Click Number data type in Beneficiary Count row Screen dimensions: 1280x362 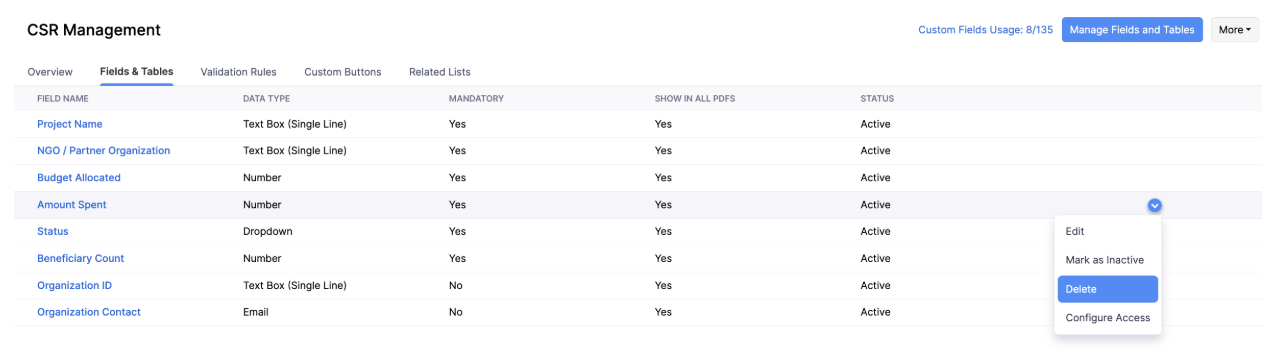pyautogui.click(x=262, y=258)
